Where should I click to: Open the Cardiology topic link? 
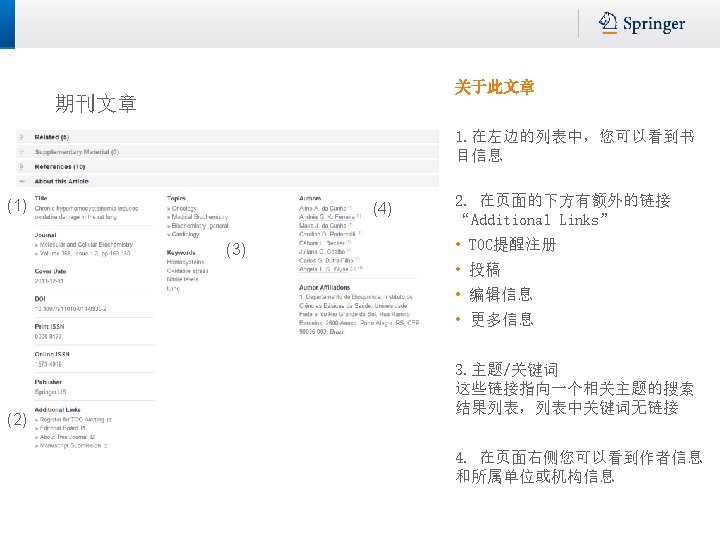pos(186,234)
